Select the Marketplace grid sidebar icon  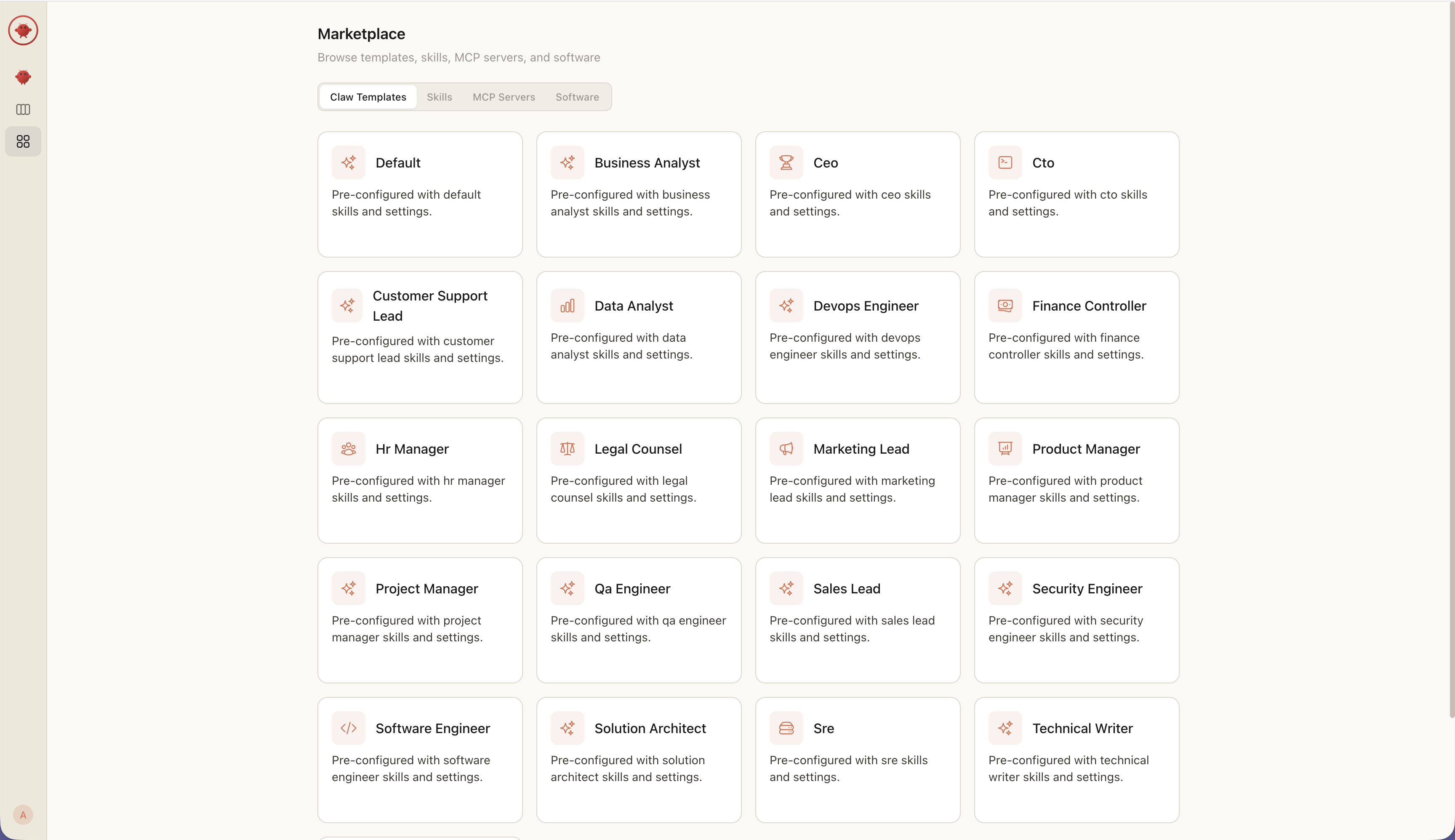(x=23, y=141)
